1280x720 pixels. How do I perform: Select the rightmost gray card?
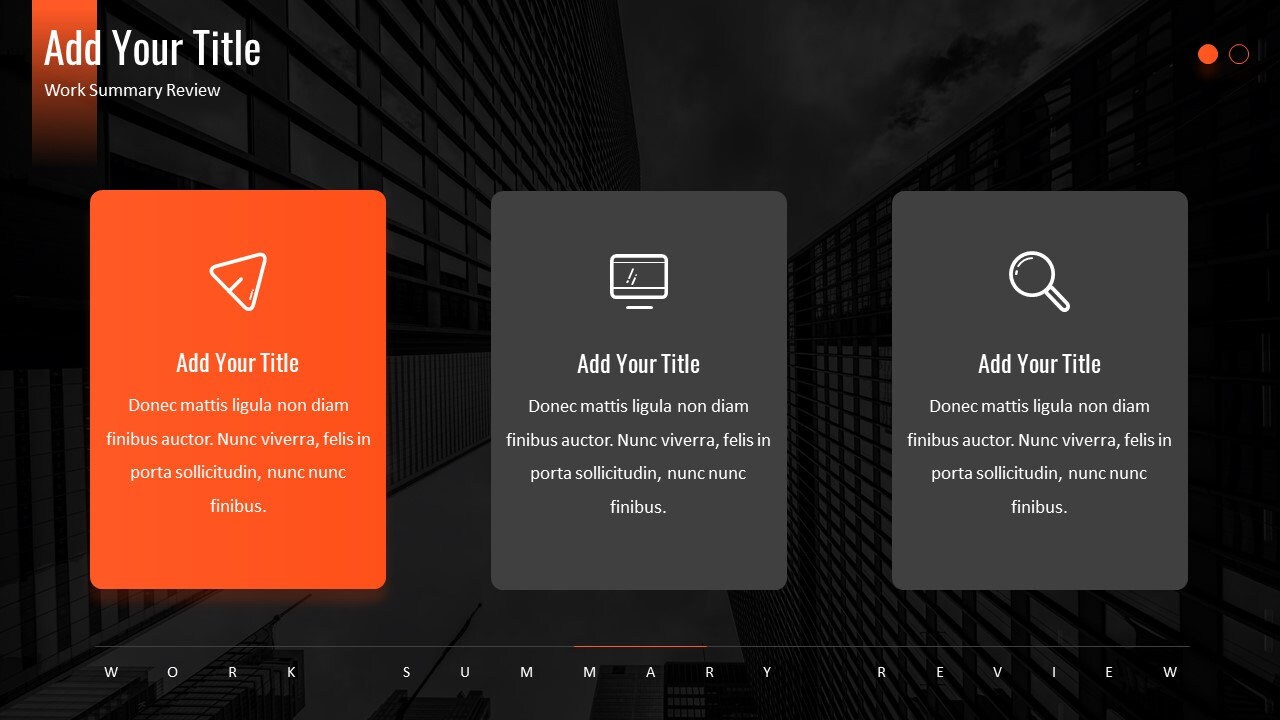(1040, 545)
